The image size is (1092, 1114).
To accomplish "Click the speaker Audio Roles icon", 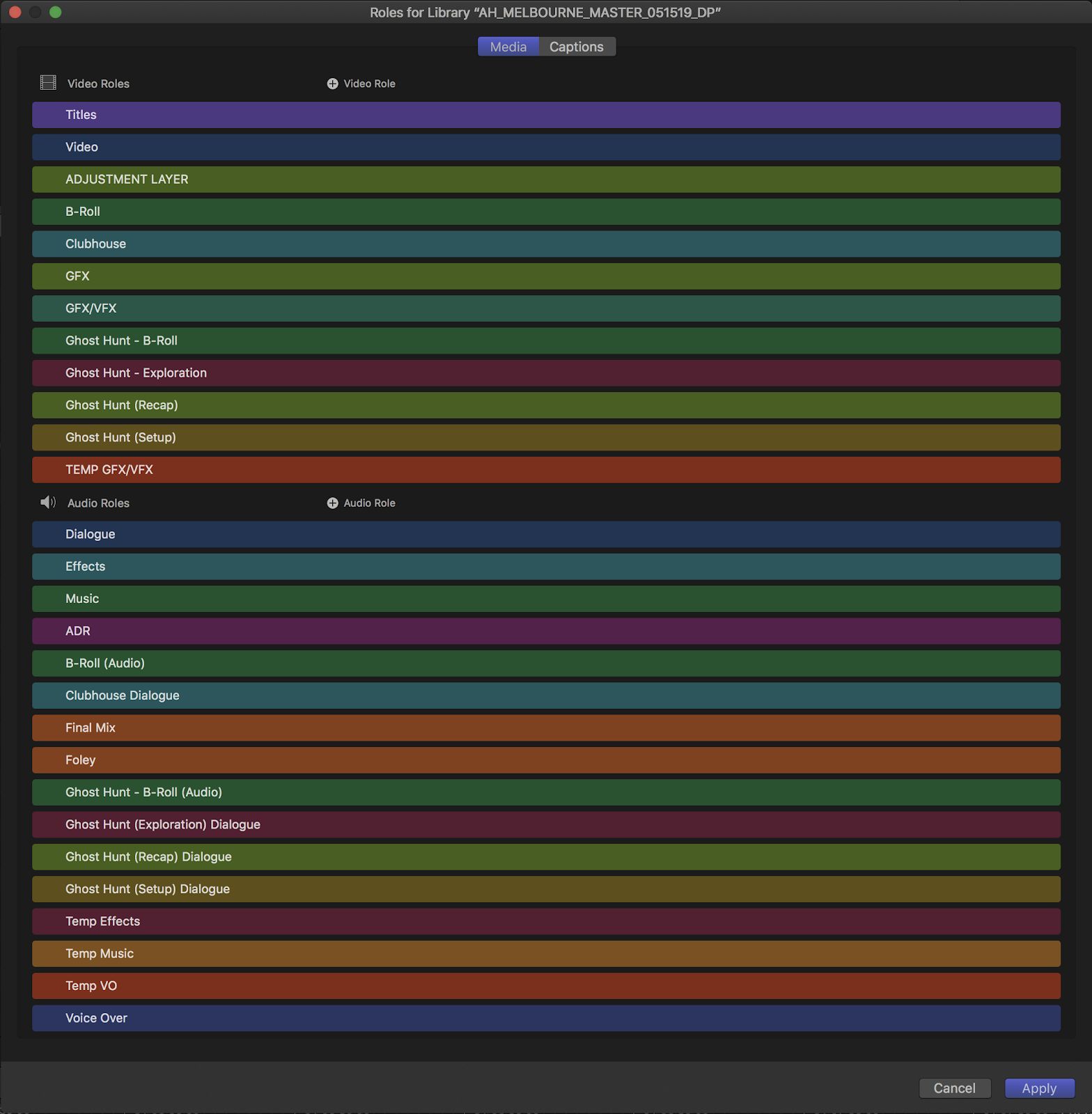I will pos(48,502).
